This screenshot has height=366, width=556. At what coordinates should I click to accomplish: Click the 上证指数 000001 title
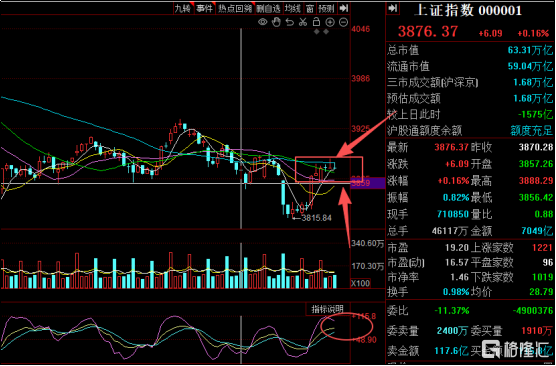point(468,10)
